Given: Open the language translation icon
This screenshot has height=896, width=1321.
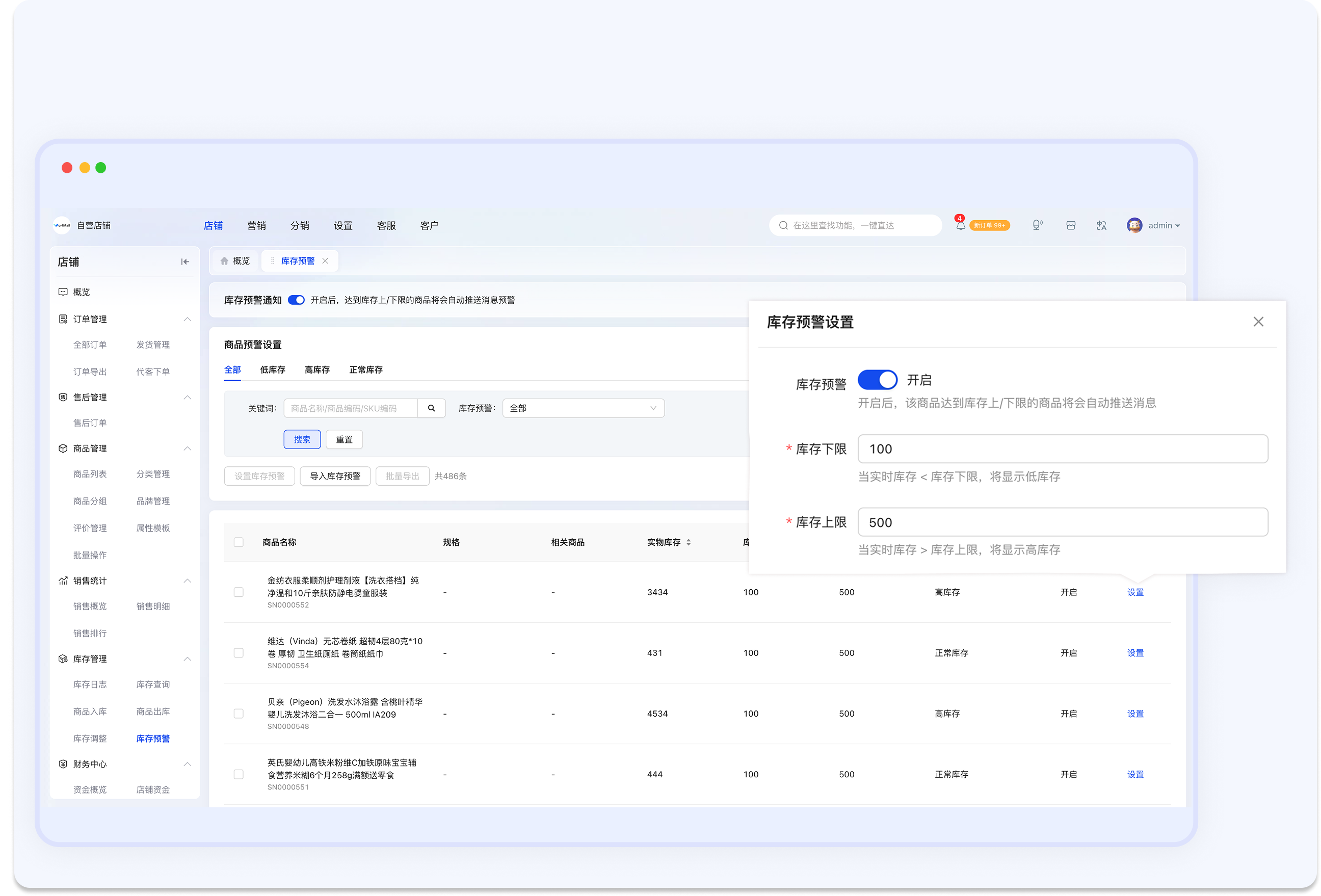Looking at the screenshot, I should click(x=1101, y=225).
